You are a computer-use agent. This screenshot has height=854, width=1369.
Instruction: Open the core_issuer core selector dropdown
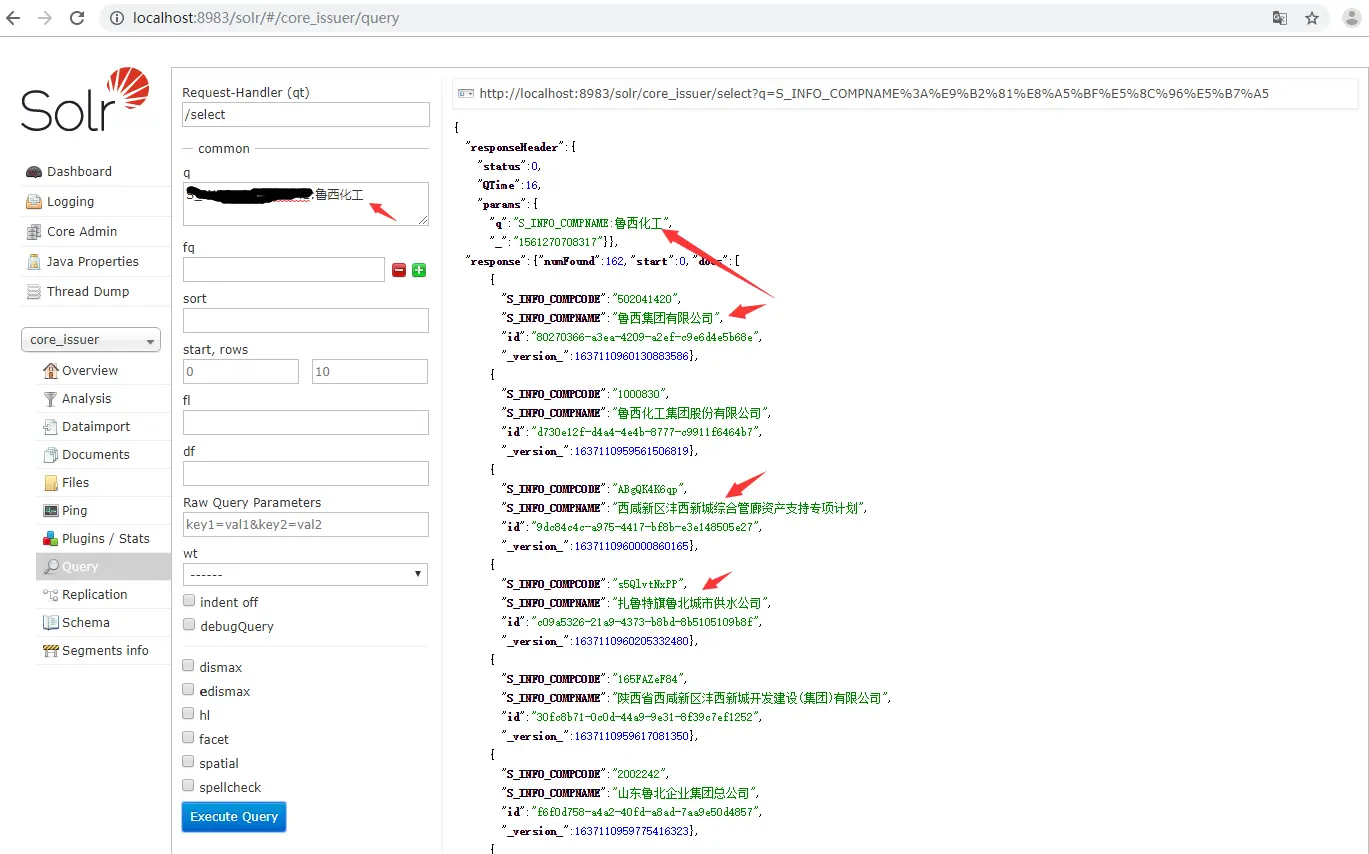pyautogui.click(x=91, y=340)
